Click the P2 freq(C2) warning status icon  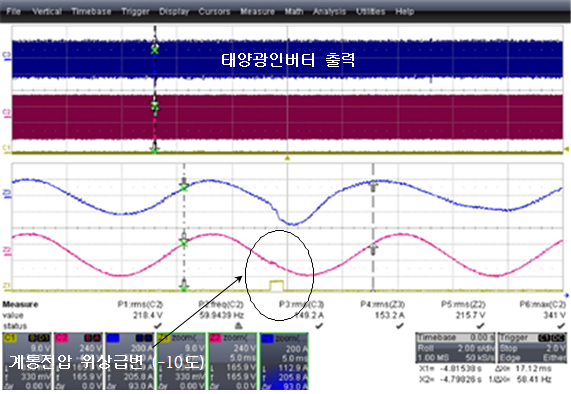click(x=239, y=325)
